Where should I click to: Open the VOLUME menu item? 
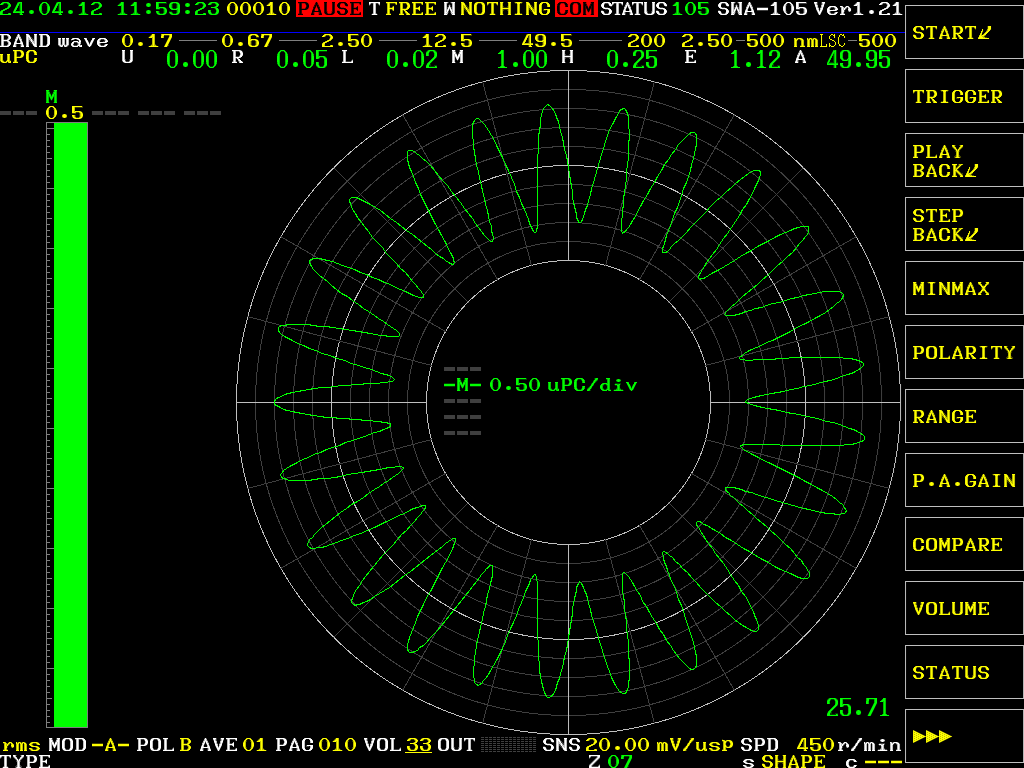[964, 609]
